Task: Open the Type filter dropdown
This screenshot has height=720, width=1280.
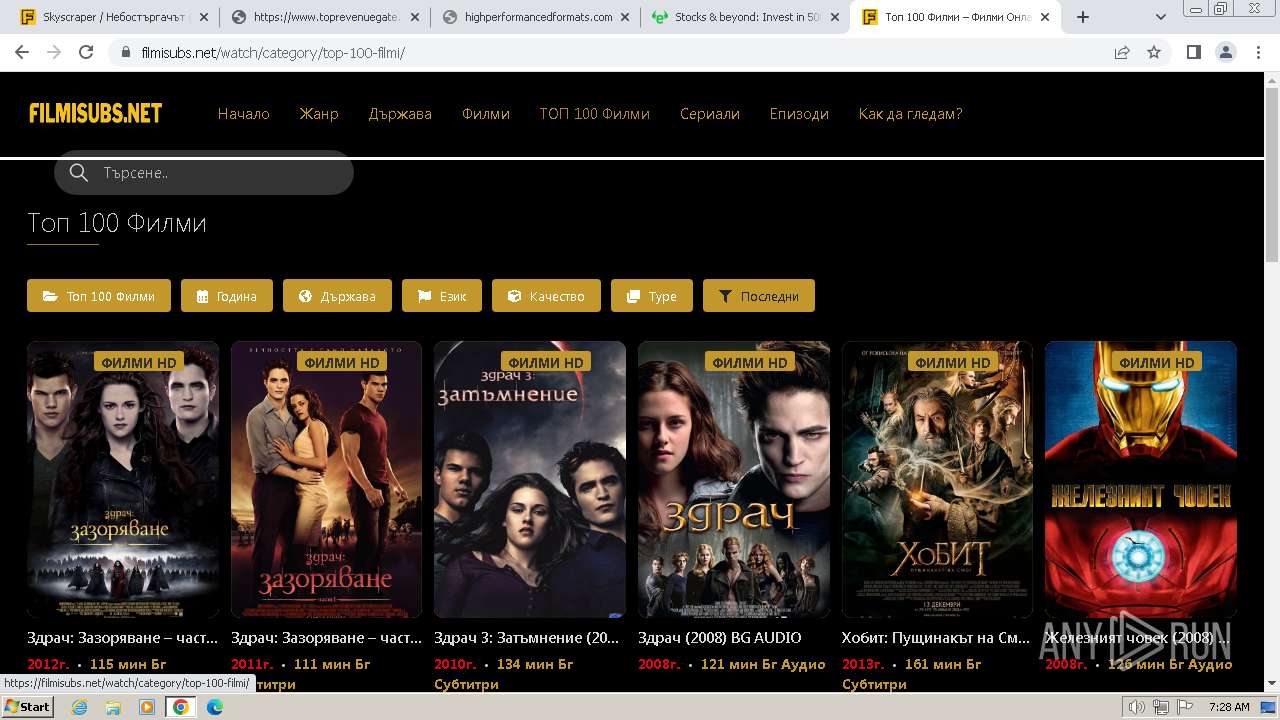Action: (652, 296)
